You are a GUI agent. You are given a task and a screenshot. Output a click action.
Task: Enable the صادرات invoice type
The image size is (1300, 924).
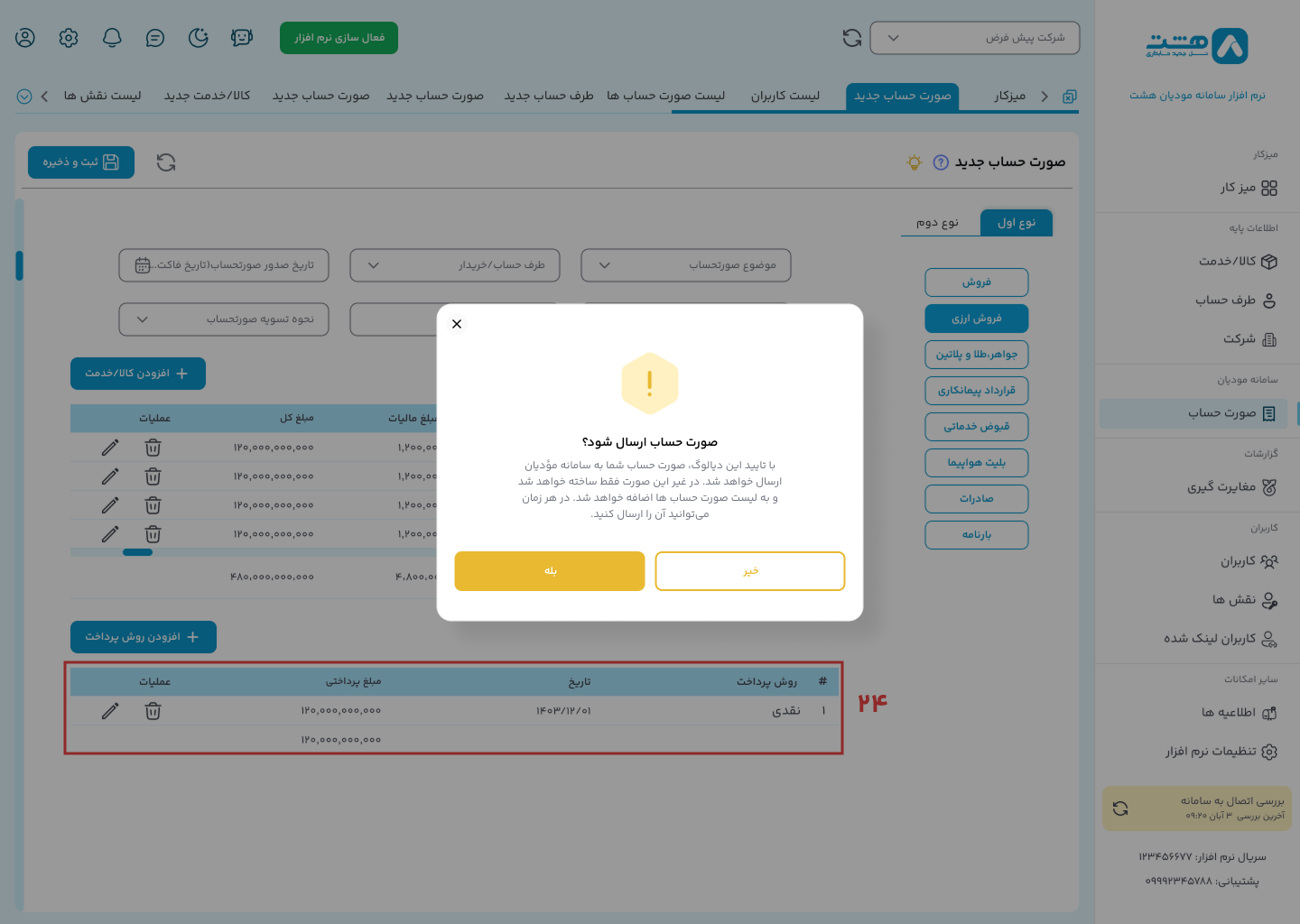(x=976, y=498)
